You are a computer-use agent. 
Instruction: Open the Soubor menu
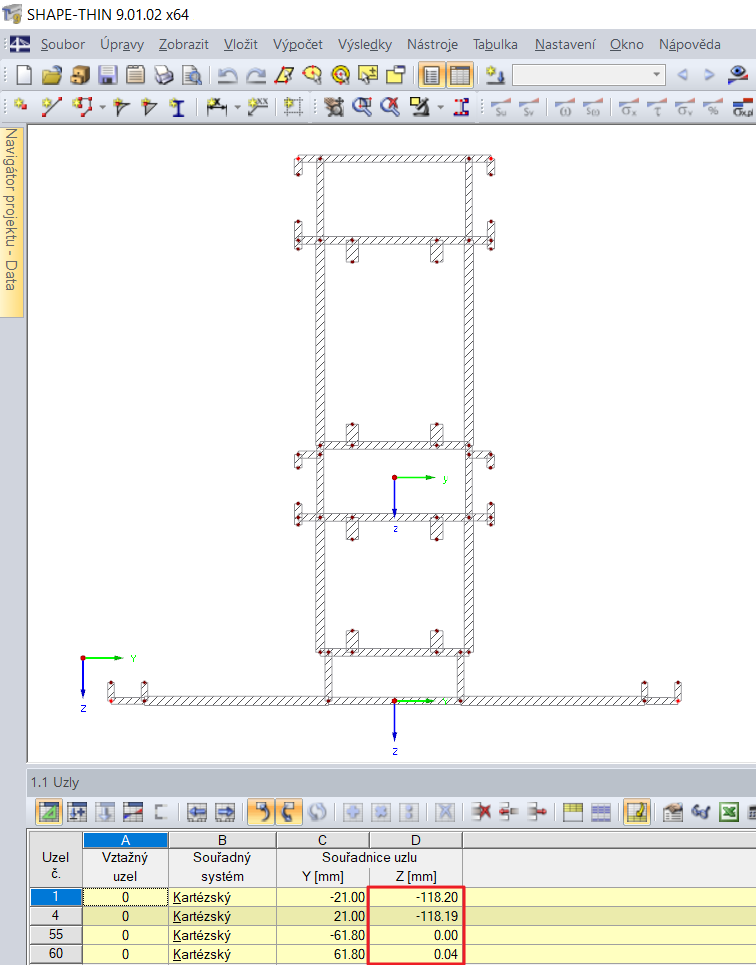(63, 44)
